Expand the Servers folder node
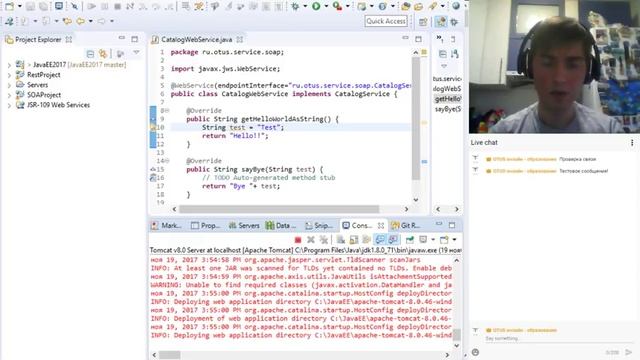Image resolution: width=640 pixels, height=360 pixels. 9,85
